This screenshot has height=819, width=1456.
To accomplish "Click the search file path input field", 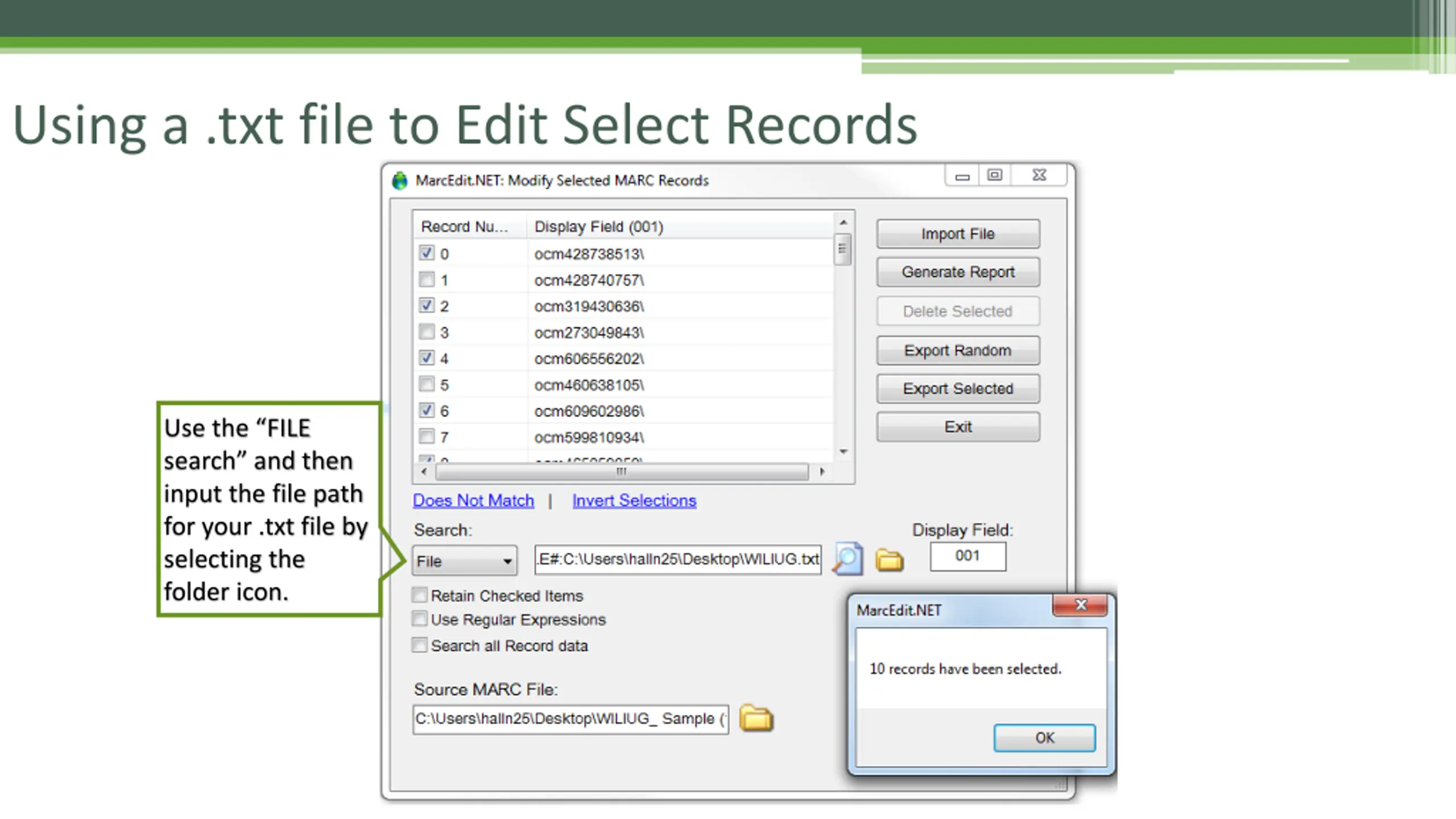I will click(678, 559).
